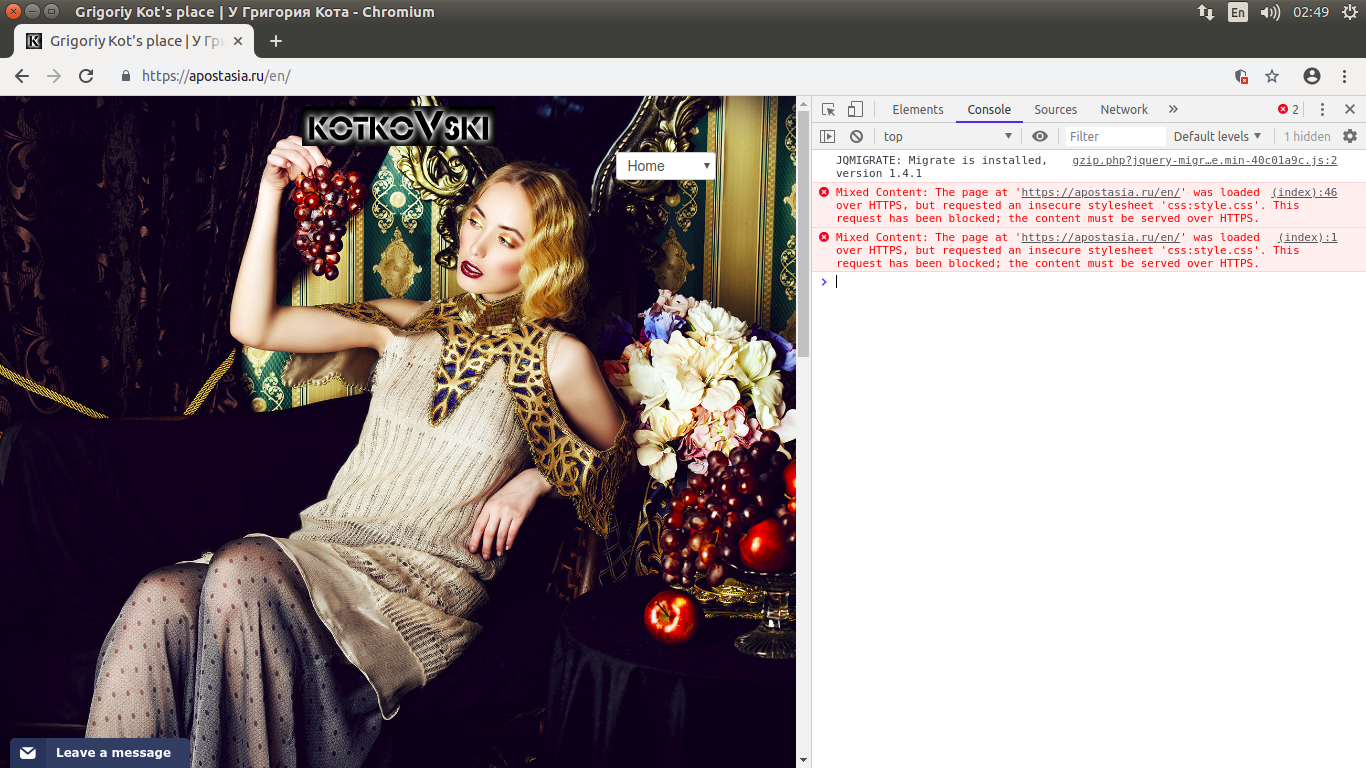1366x768 pixels.
Task: Click the blocked insecure content shield icon
Action: tap(1241, 76)
